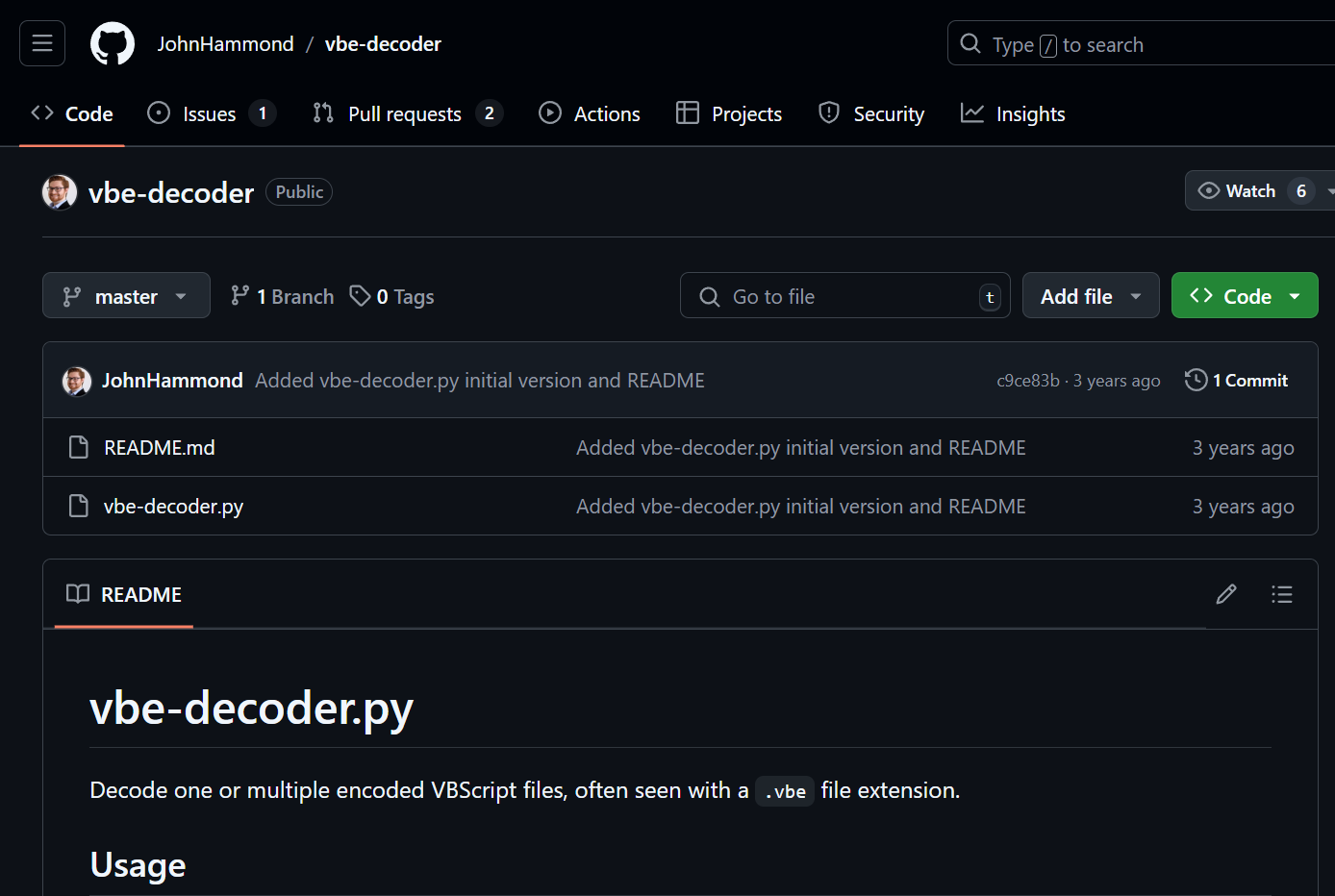Click the 3 years ago timestamp for vbe-decoder.py
1335x896 pixels.
click(x=1244, y=507)
